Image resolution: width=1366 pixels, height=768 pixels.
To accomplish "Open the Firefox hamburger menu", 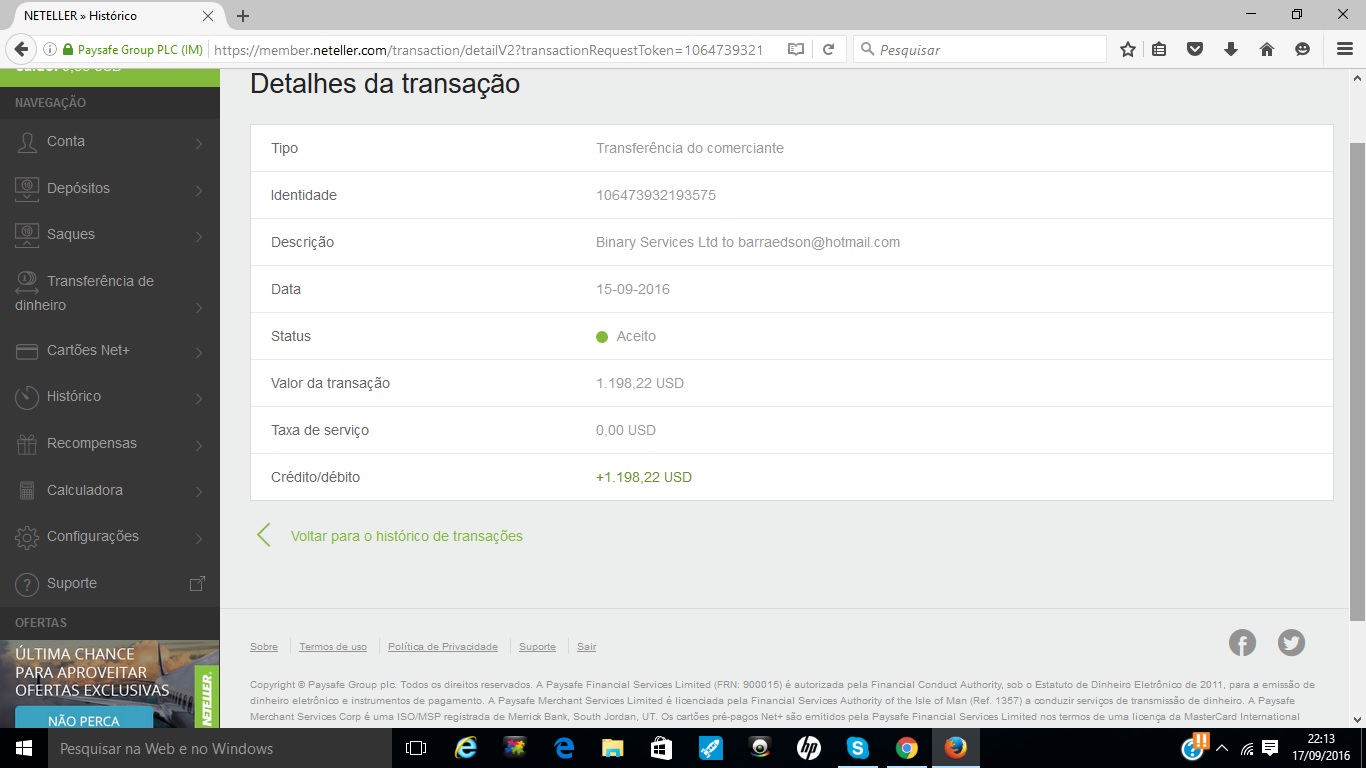I will tap(1345, 49).
